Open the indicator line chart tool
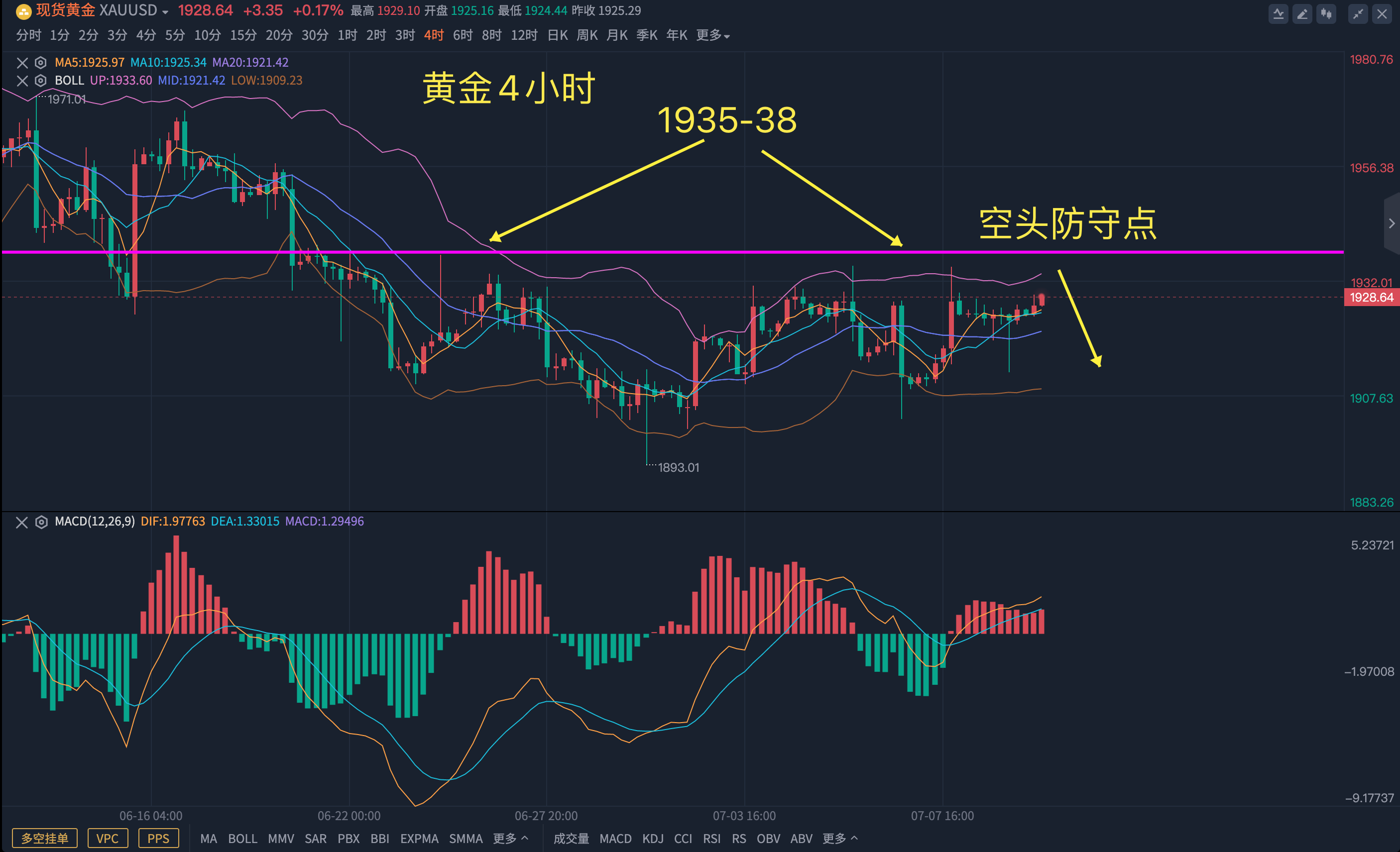 1278,13
